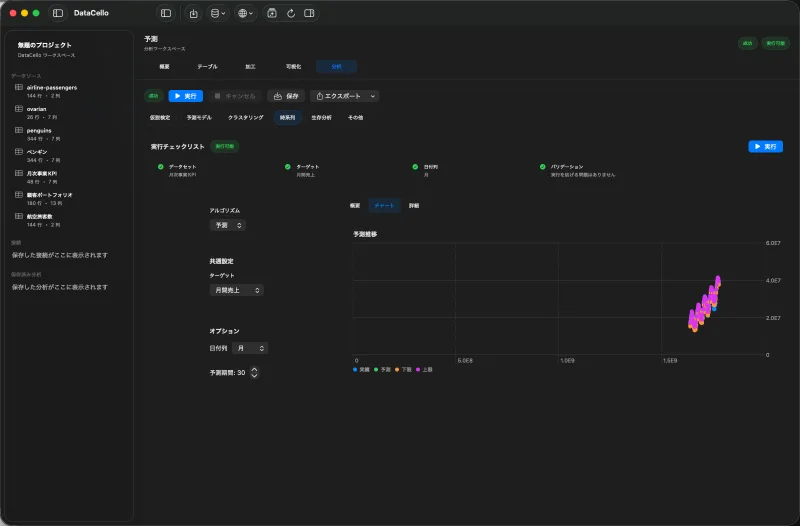Open the 予測モデル analysis category

(199, 117)
